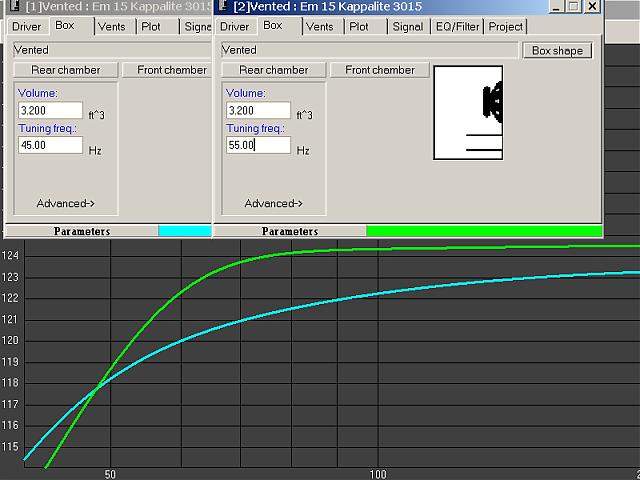Click the 100 Hz axis label

(378, 474)
